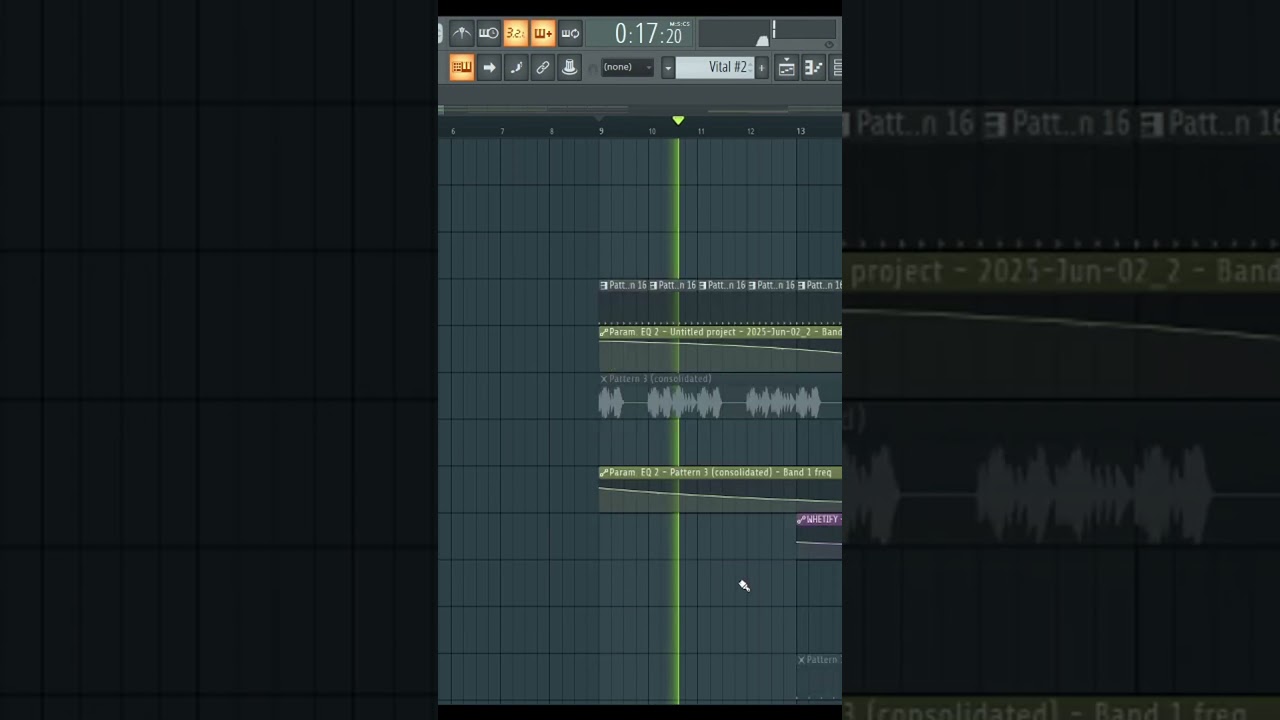This screenshot has height=720, width=1280.
Task: Toggle multilink to controllers icon
Action: click(543, 67)
